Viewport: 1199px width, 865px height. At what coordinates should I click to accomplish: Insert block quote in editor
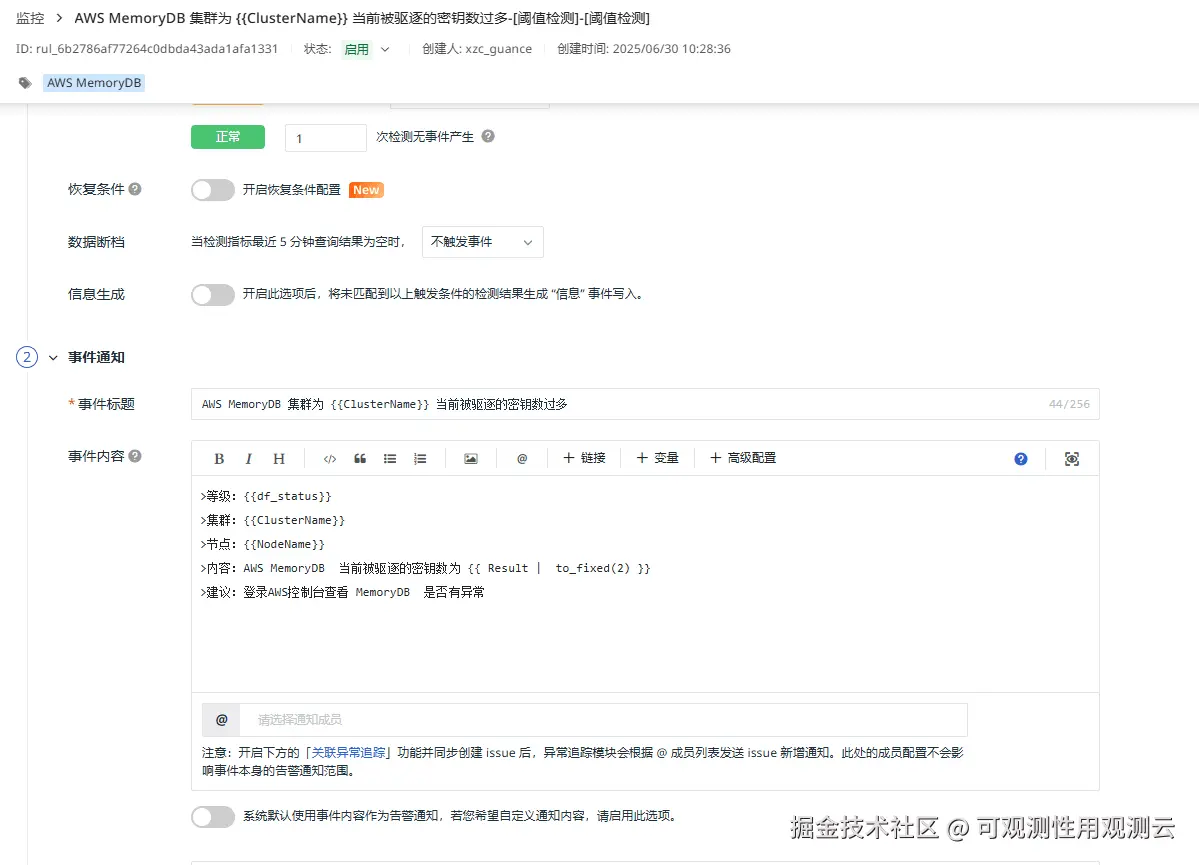[360, 459]
